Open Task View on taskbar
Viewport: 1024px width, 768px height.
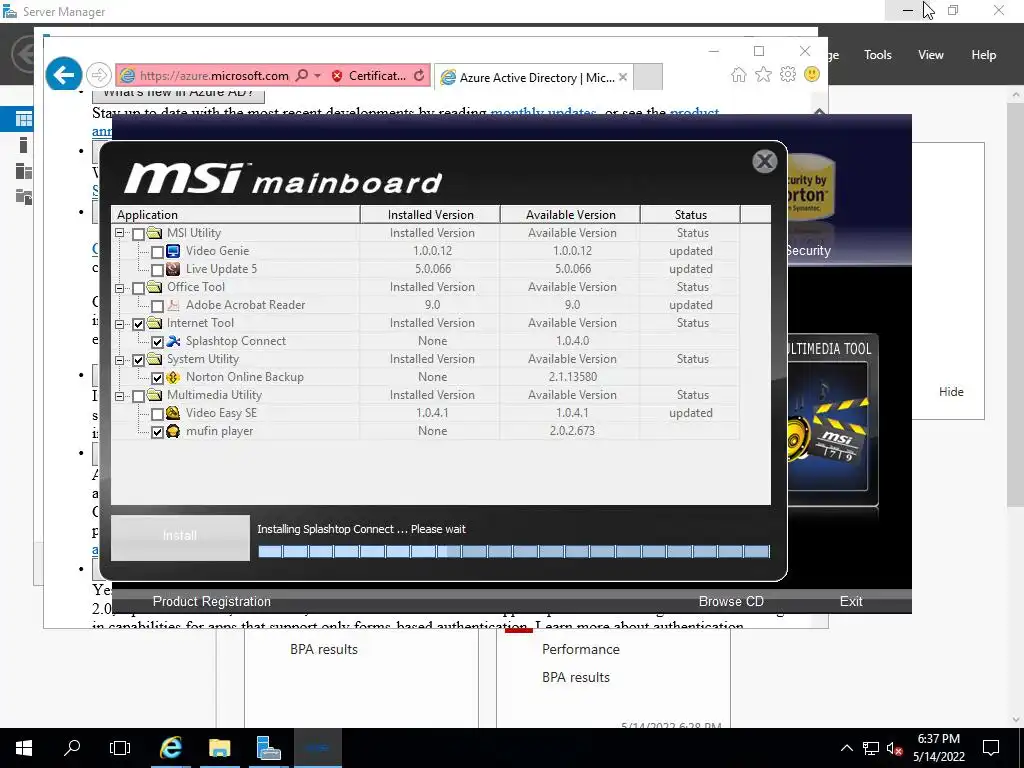point(120,748)
